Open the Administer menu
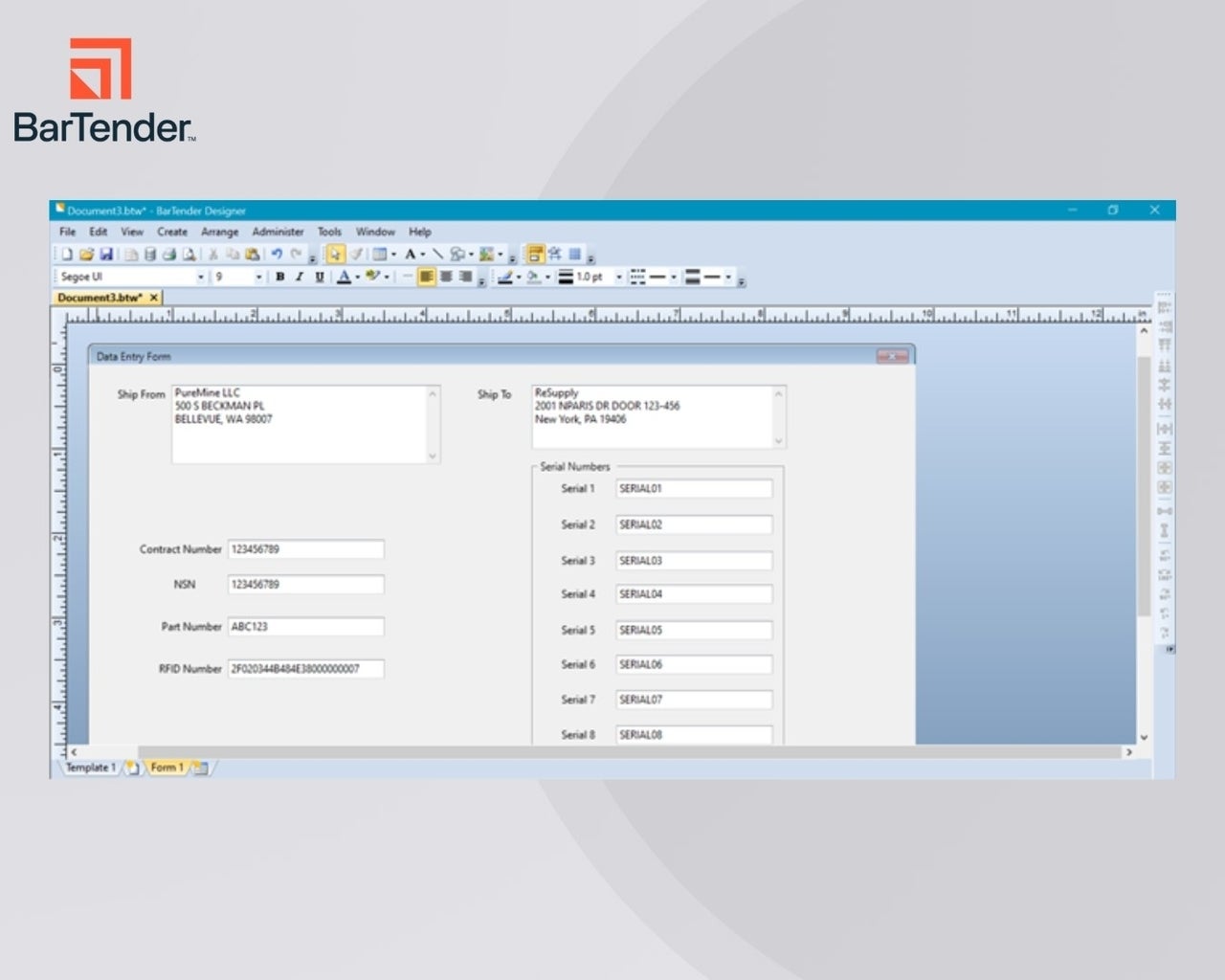This screenshot has height=980, width=1225. click(278, 232)
